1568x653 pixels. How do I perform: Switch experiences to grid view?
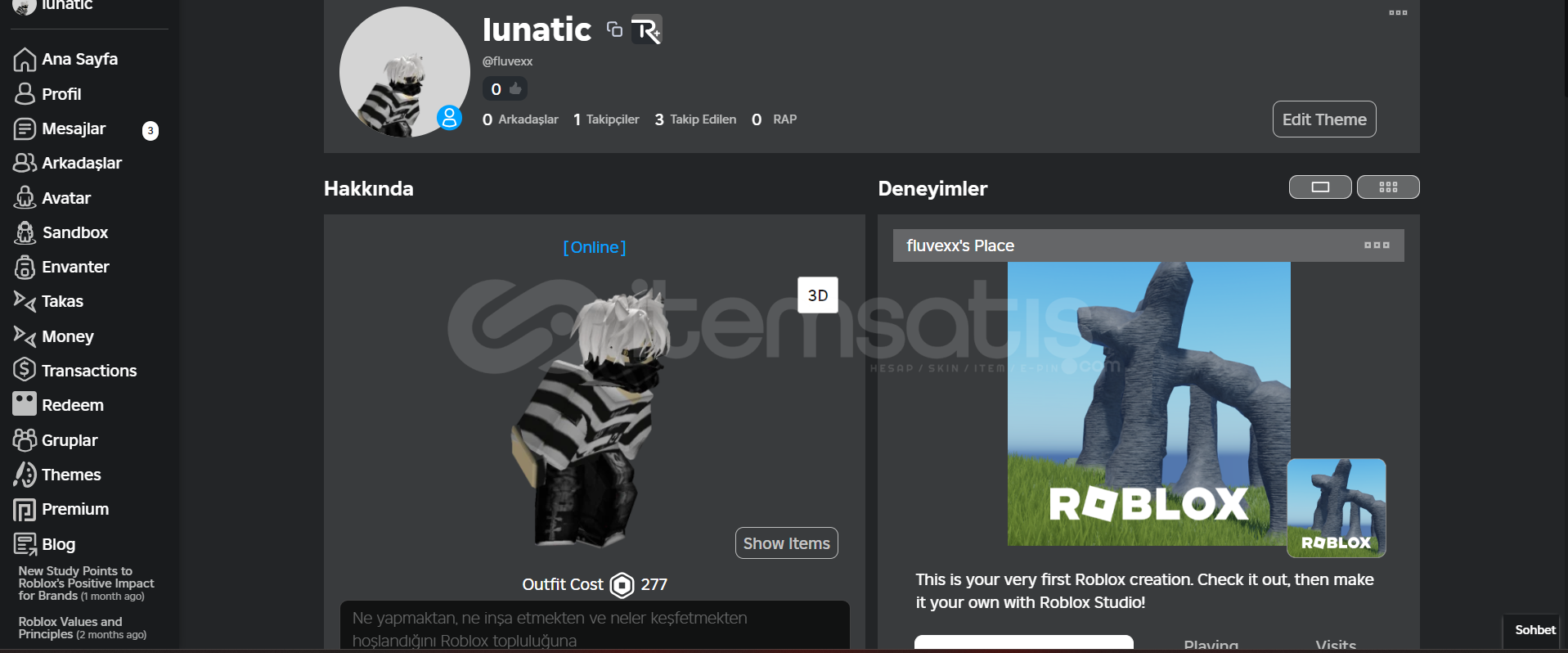coord(1388,187)
